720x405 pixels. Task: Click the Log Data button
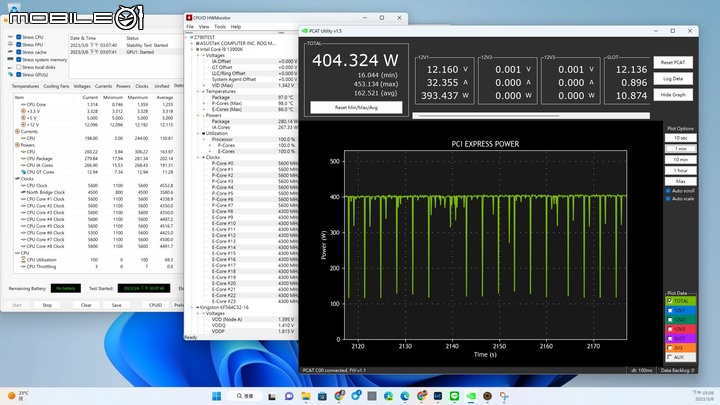click(x=673, y=79)
